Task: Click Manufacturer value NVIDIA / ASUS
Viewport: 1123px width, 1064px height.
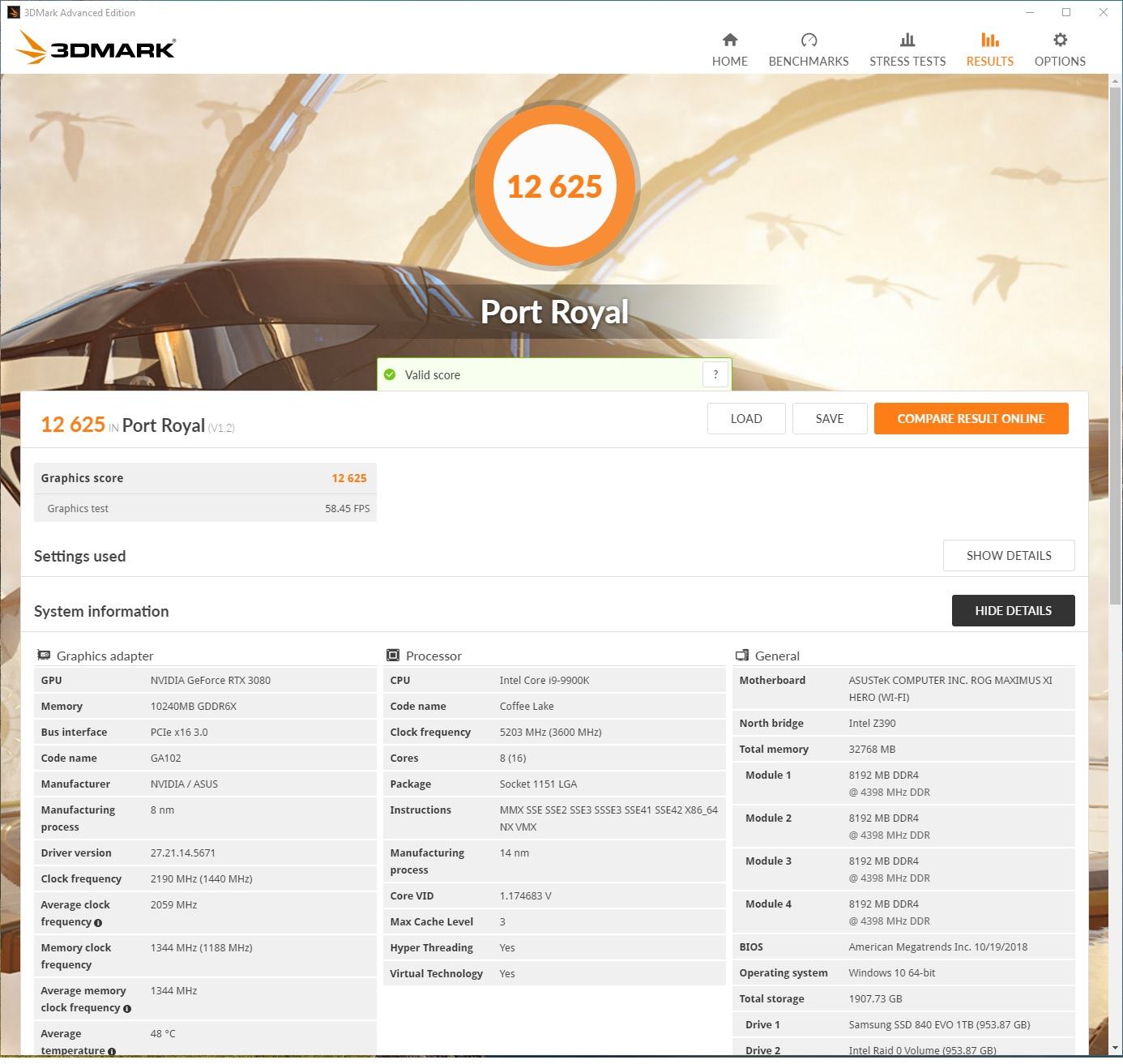Action: point(184,784)
